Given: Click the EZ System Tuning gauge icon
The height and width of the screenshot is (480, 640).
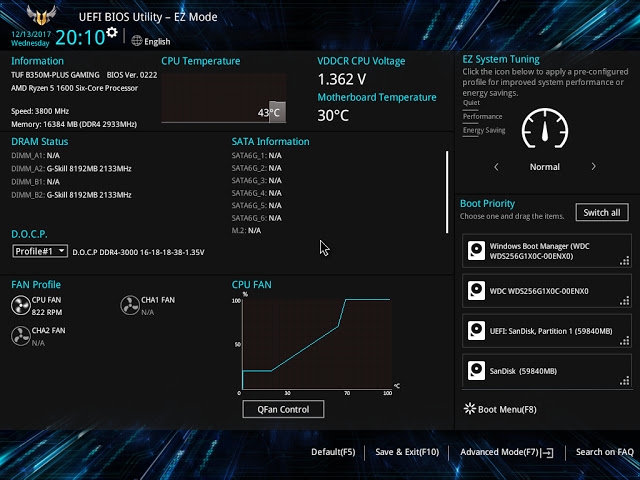Looking at the screenshot, I should [545, 128].
